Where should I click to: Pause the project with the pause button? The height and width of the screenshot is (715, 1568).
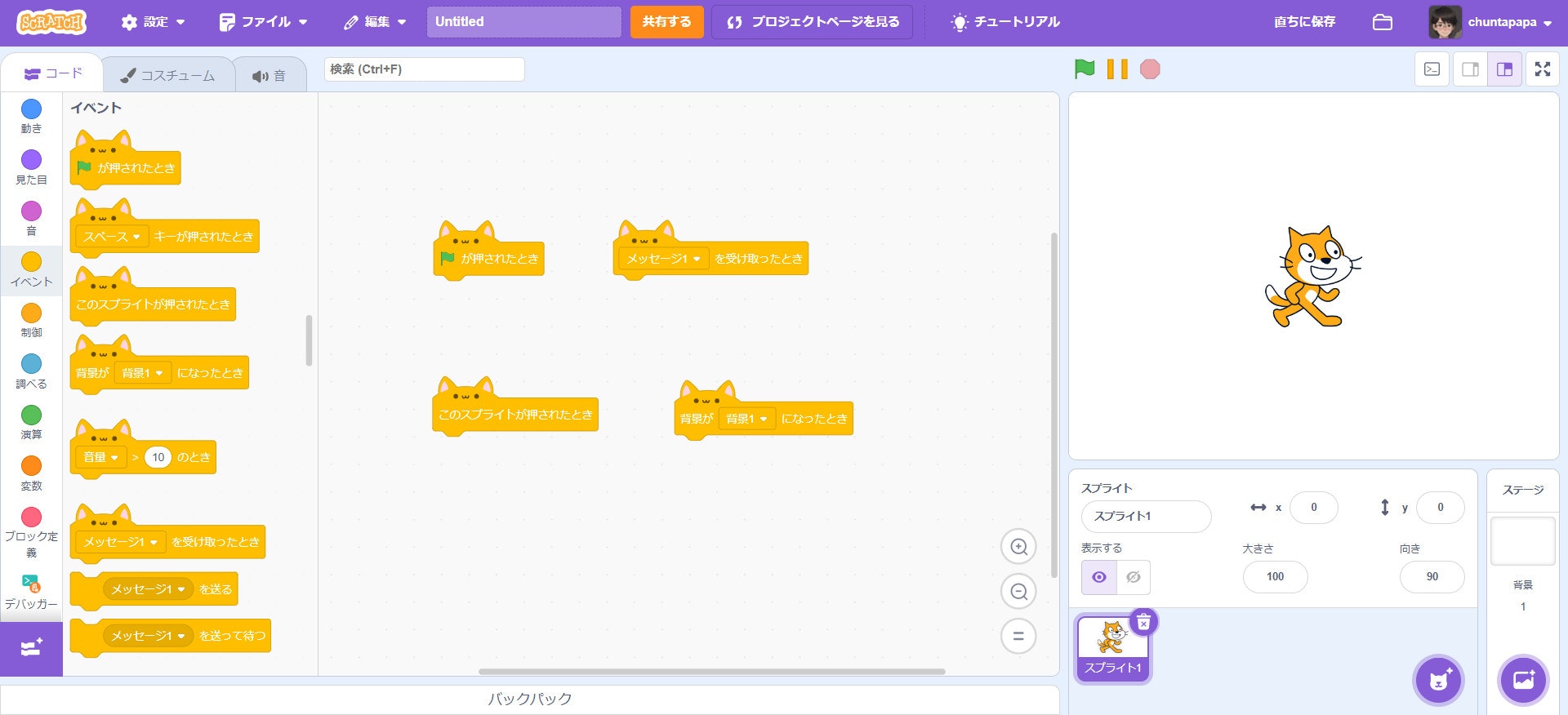tap(1117, 69)
